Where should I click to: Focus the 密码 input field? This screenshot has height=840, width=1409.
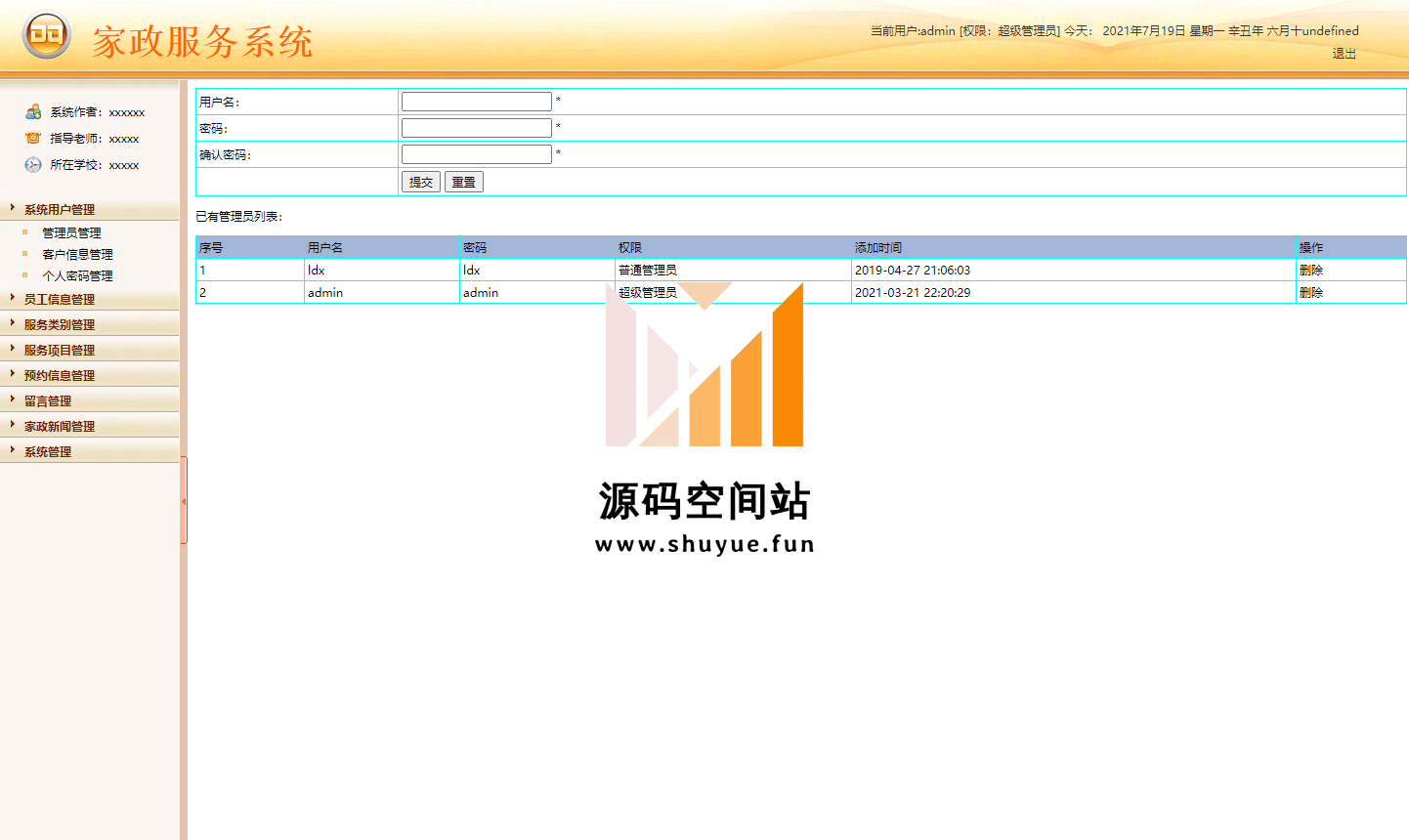[x=477, y=128]
